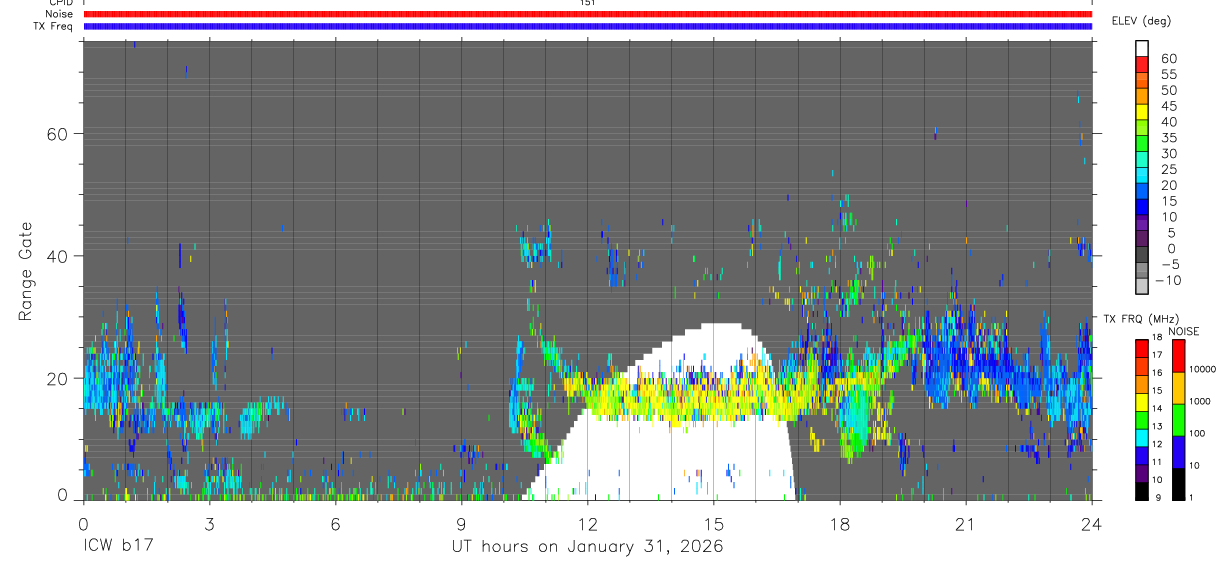
Task: Click the 6 tick on UT hours axis
Action: tap(335, 524)
